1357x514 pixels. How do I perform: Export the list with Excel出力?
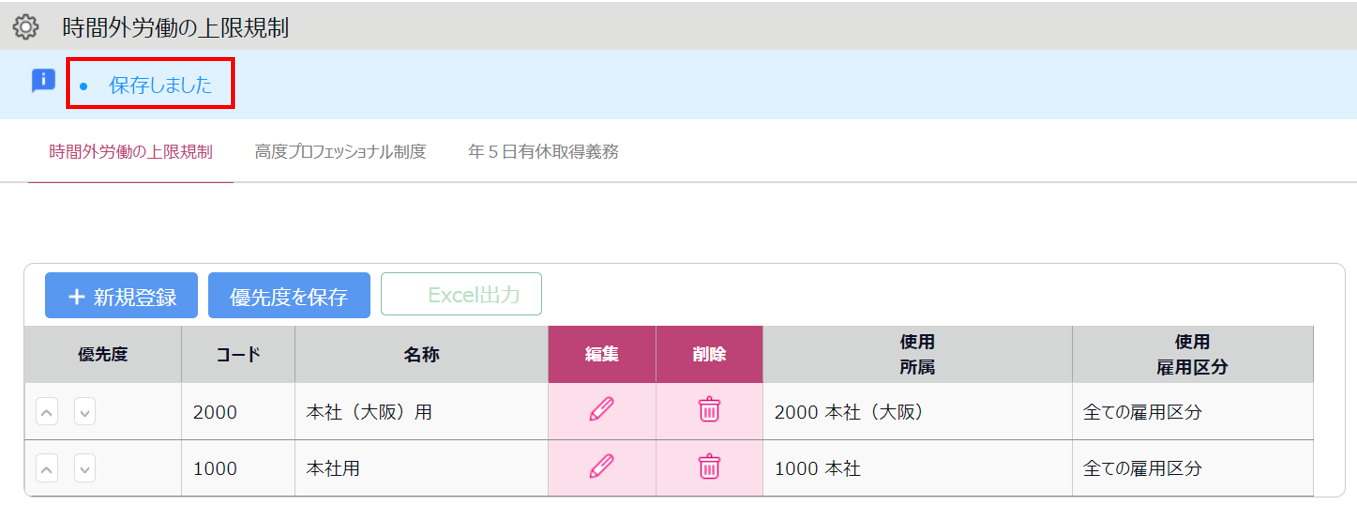461,294
